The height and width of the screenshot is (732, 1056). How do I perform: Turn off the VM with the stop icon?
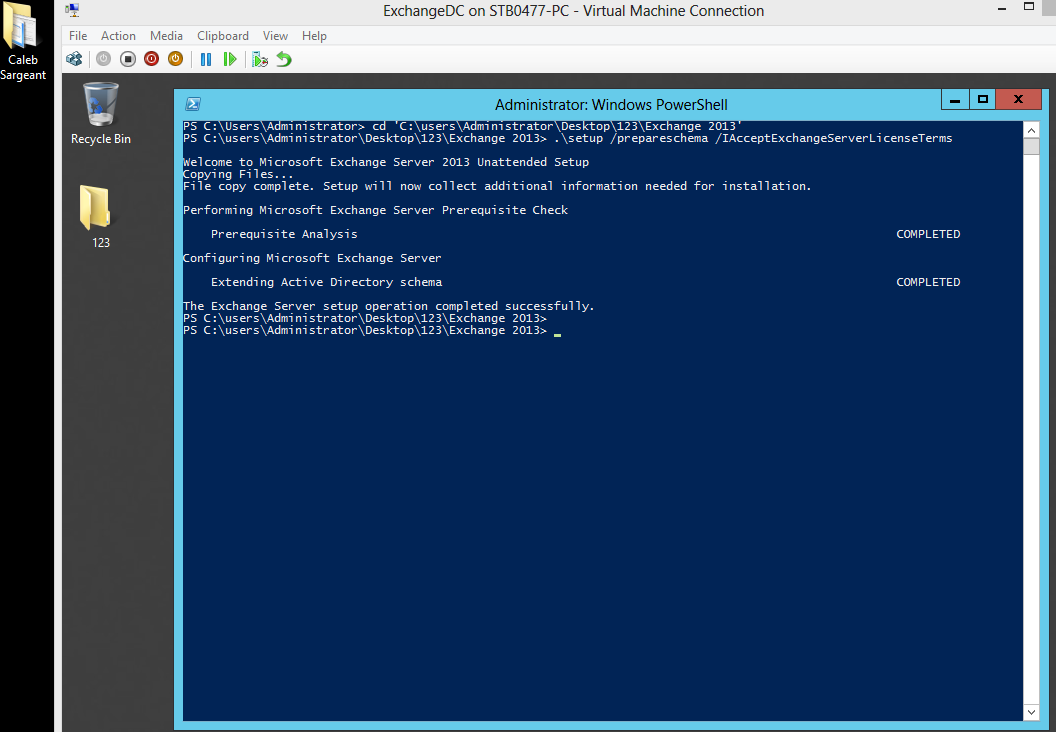(127, 59)
